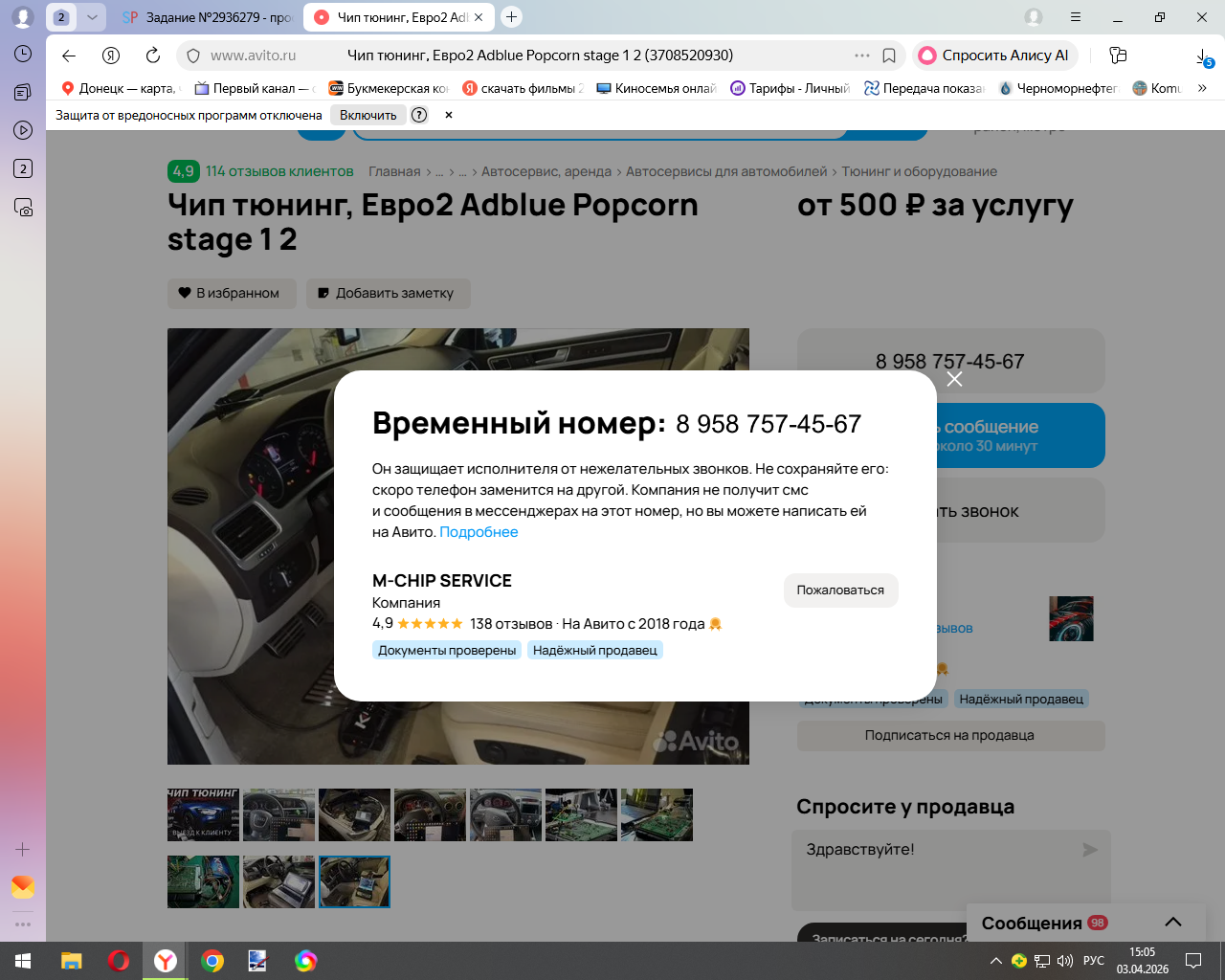Go back with the browser arrow
This screenshot has height=980, width=1225.
tap(69, 56)
